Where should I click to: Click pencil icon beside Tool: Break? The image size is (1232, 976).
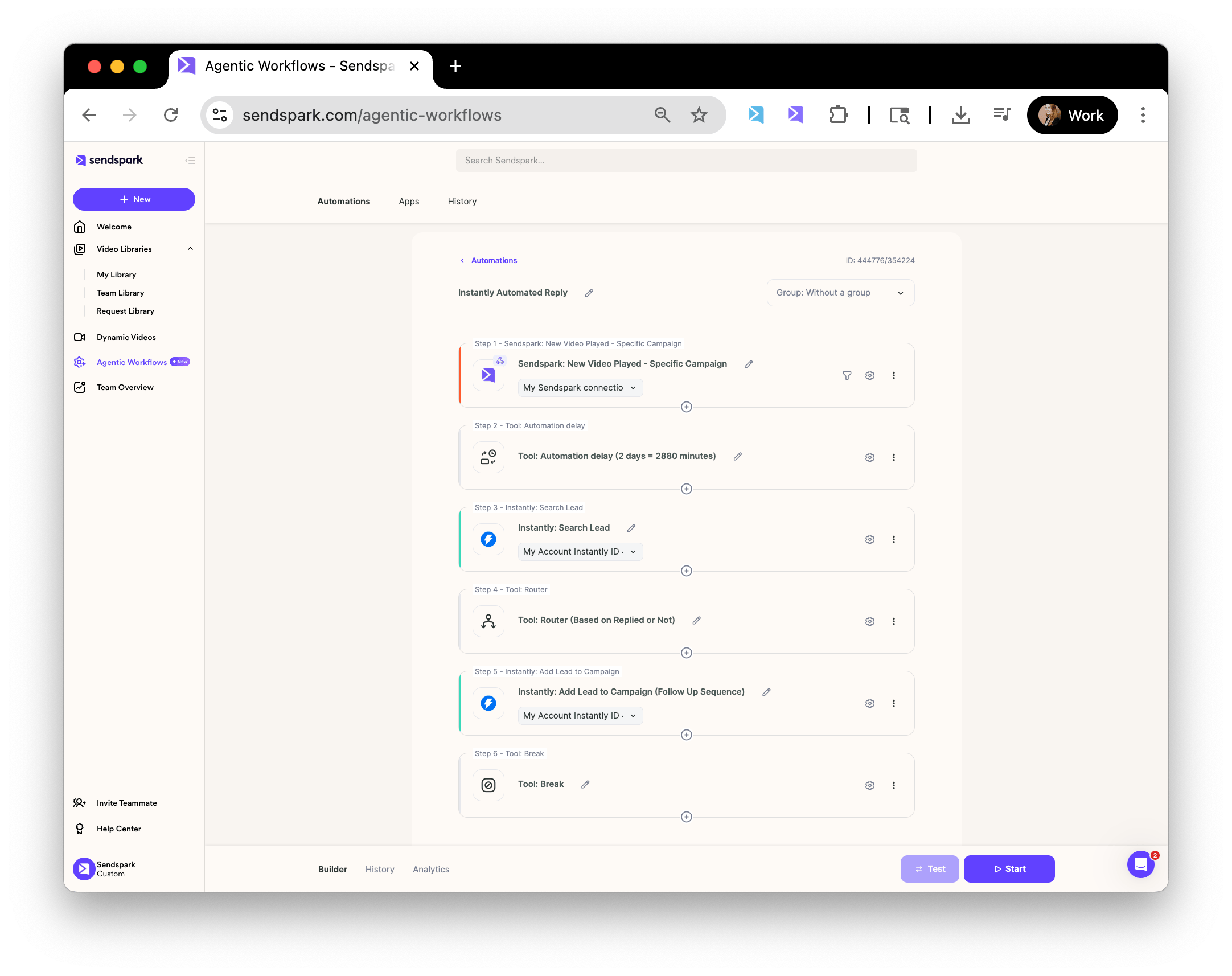(585, 784)
